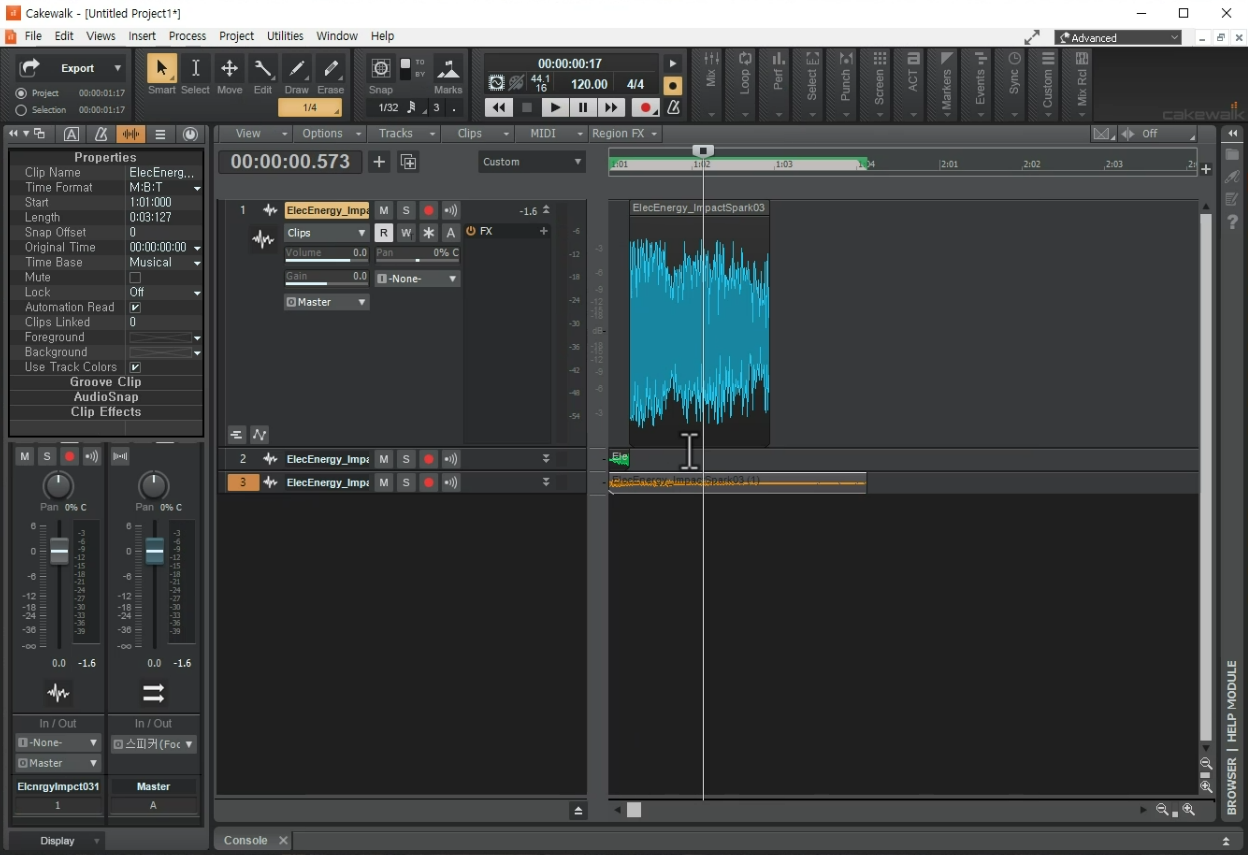Screen dimensions: 1248x855
Task: Uncheck Automation Read in Properties
Action: pyautogui.click(x=135, y=308)
